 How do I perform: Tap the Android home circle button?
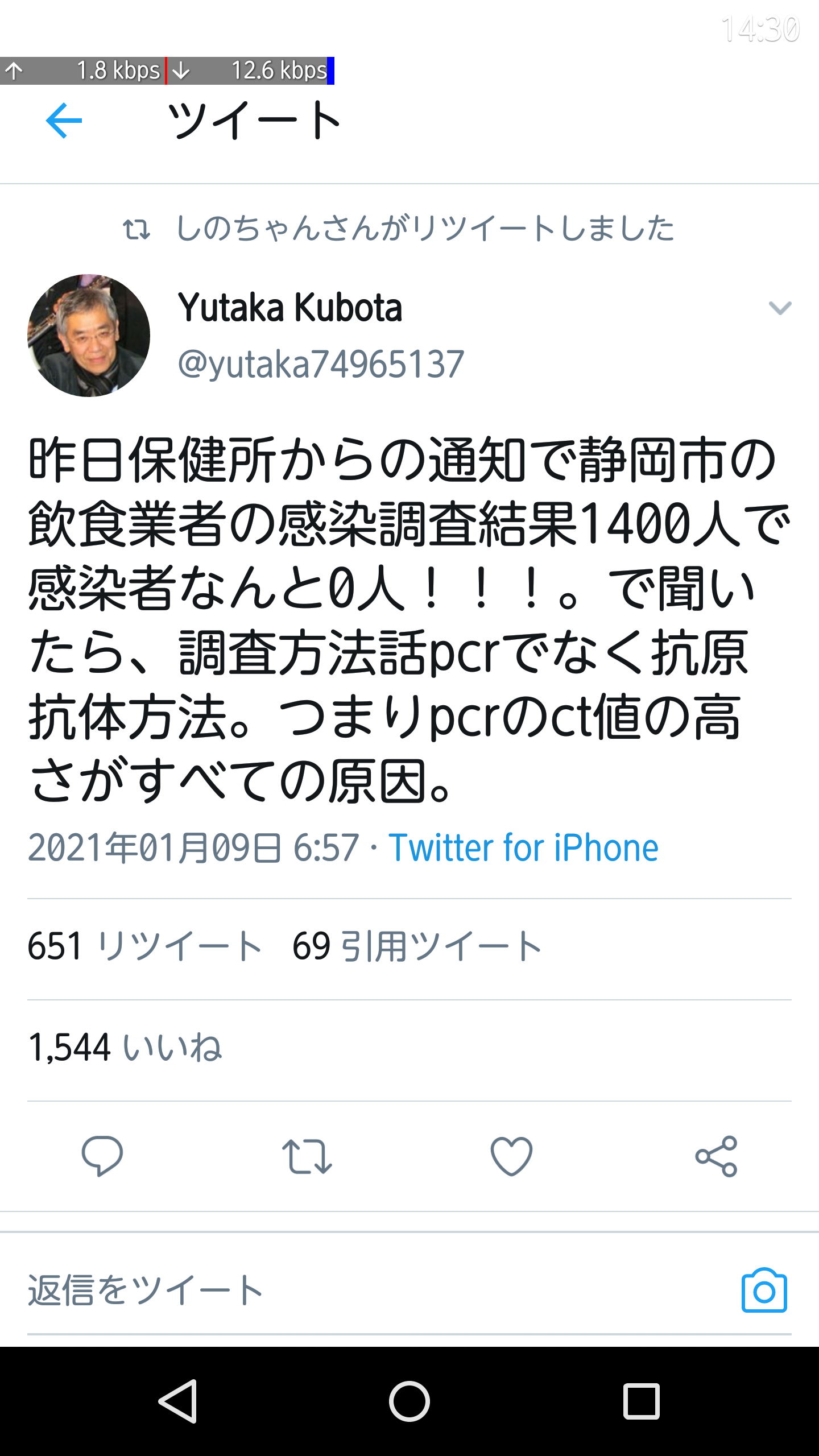pyautogui.click(x=409, y=1401)
